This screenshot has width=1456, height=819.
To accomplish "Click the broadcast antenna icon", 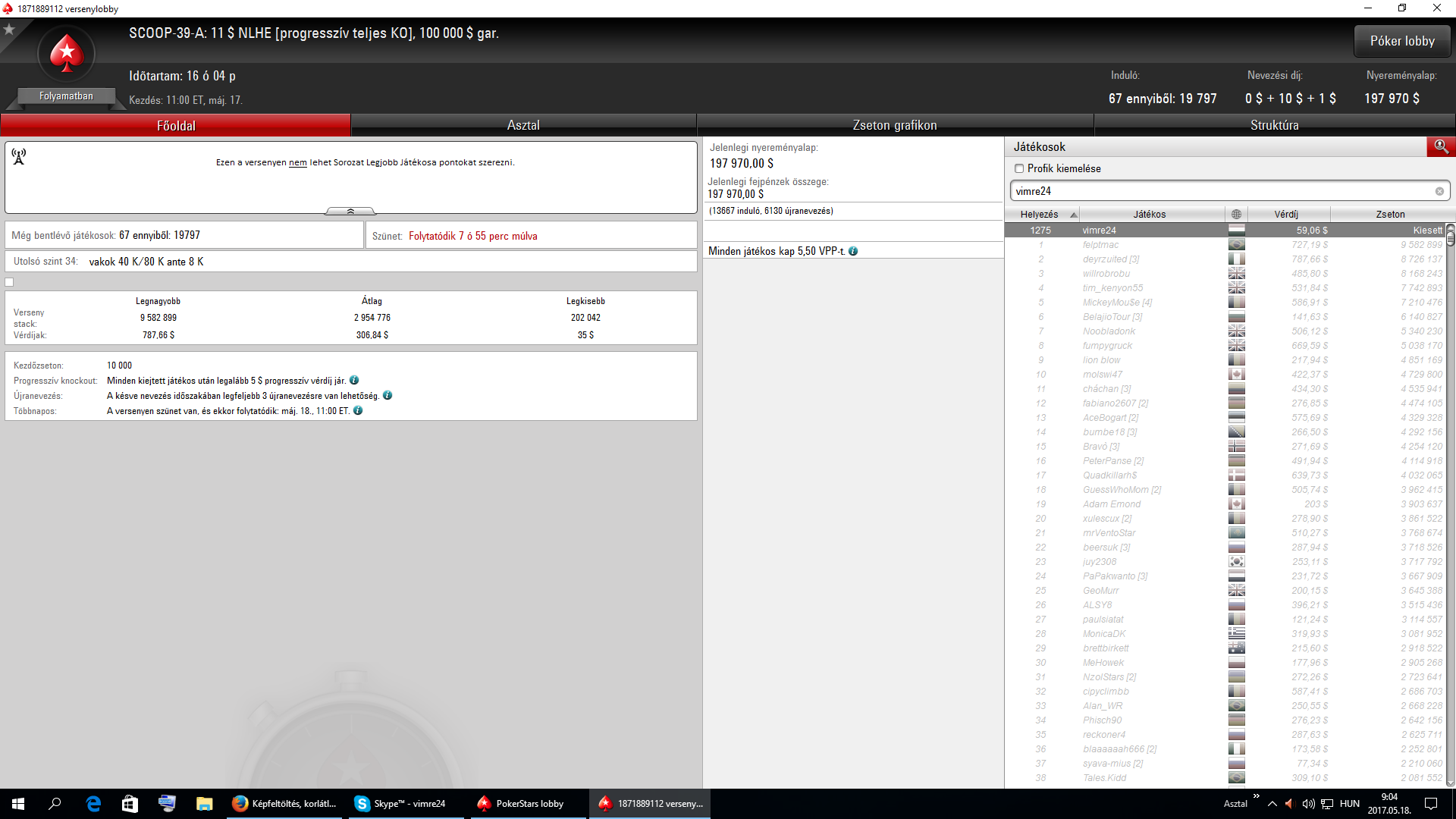I will coord(19,156).
